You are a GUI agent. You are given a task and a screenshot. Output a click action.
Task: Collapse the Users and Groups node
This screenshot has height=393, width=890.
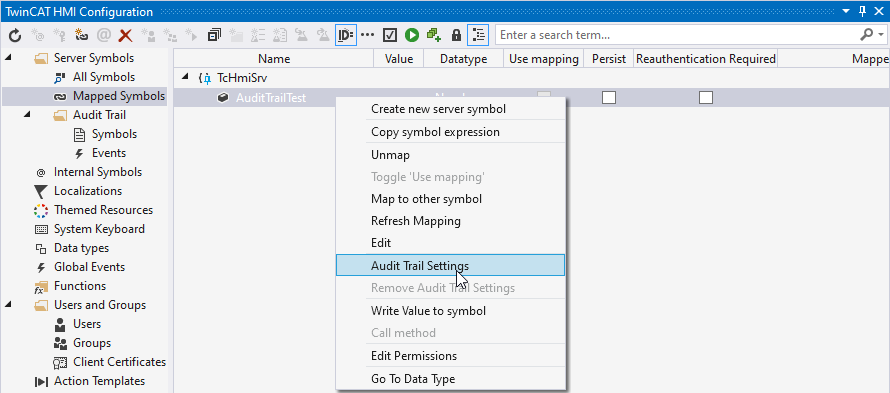tap(9, 305)
